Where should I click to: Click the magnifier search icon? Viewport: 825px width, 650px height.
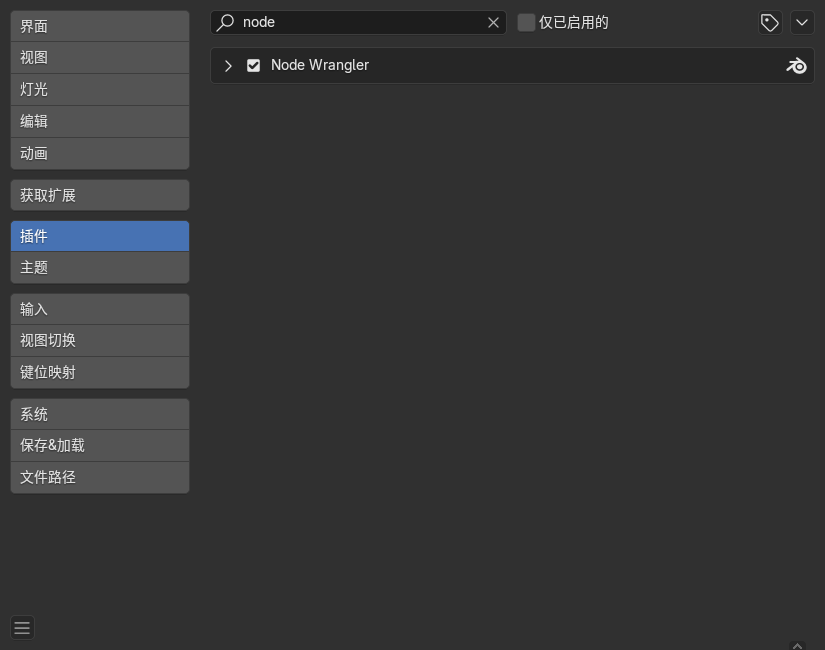pos(226,22)
